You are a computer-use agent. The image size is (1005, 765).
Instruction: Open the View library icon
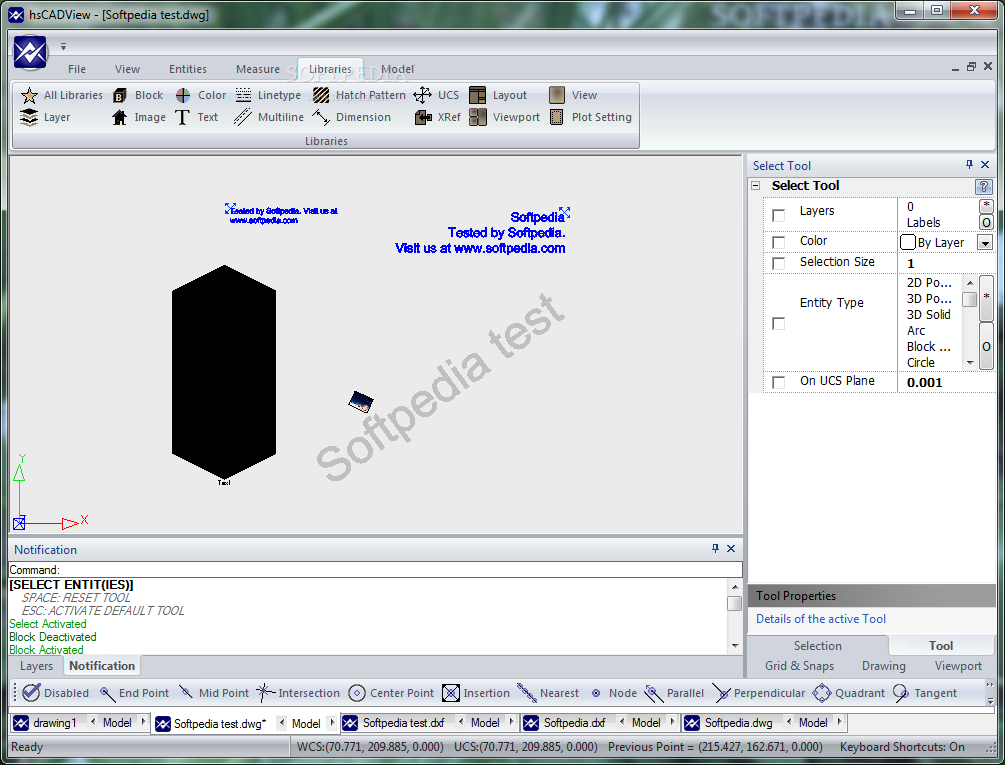[x=557, y=95]
